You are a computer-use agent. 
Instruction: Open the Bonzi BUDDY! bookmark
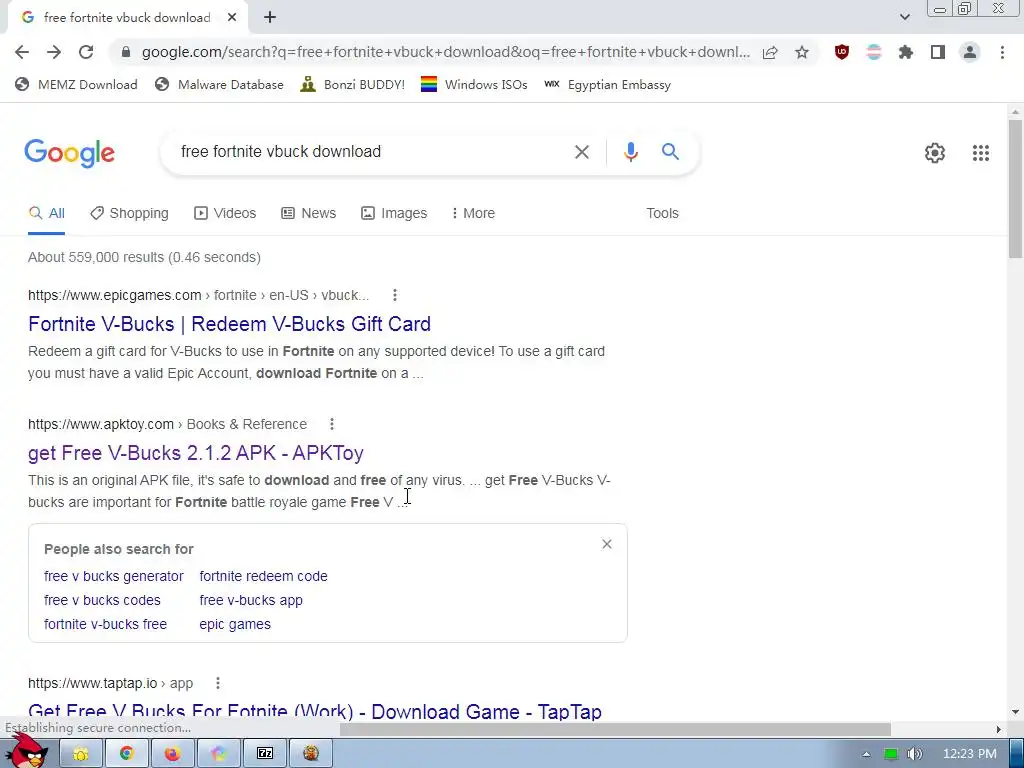[x=353, y=85]
